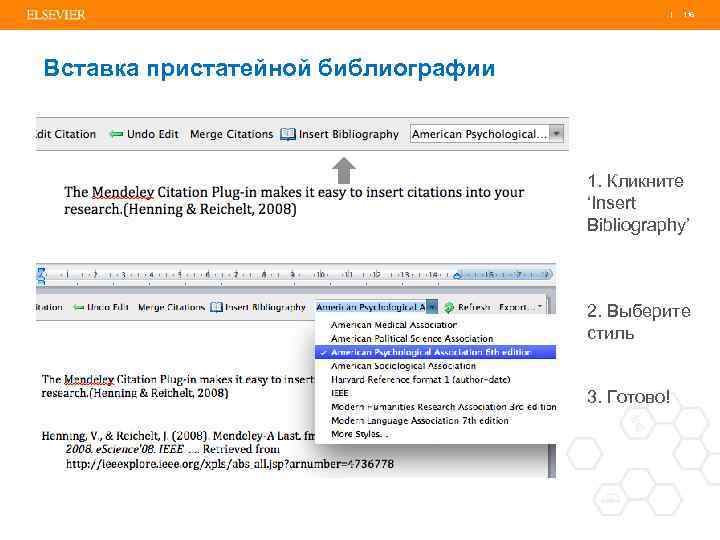The height and width of the screenshot is (540, 720).
Task: Open More Styles... entry
Action: (x=360, y=434)
